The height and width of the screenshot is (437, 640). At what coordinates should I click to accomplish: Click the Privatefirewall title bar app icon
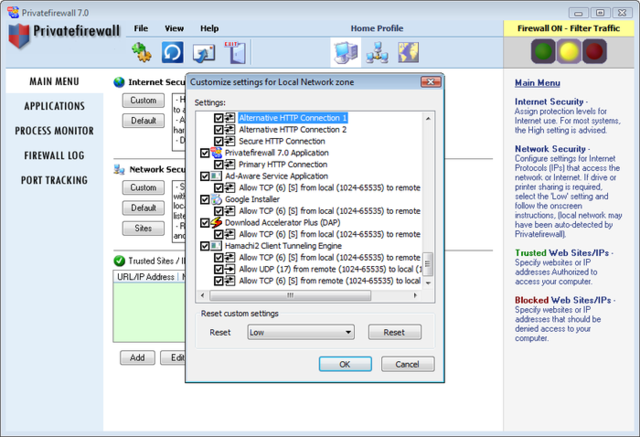pyautogui.click(x=13, y=12)
